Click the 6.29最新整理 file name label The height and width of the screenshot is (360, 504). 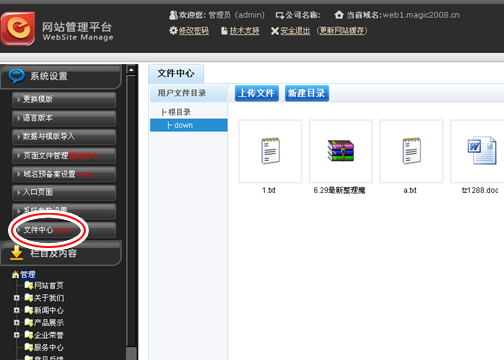point(339,190)
